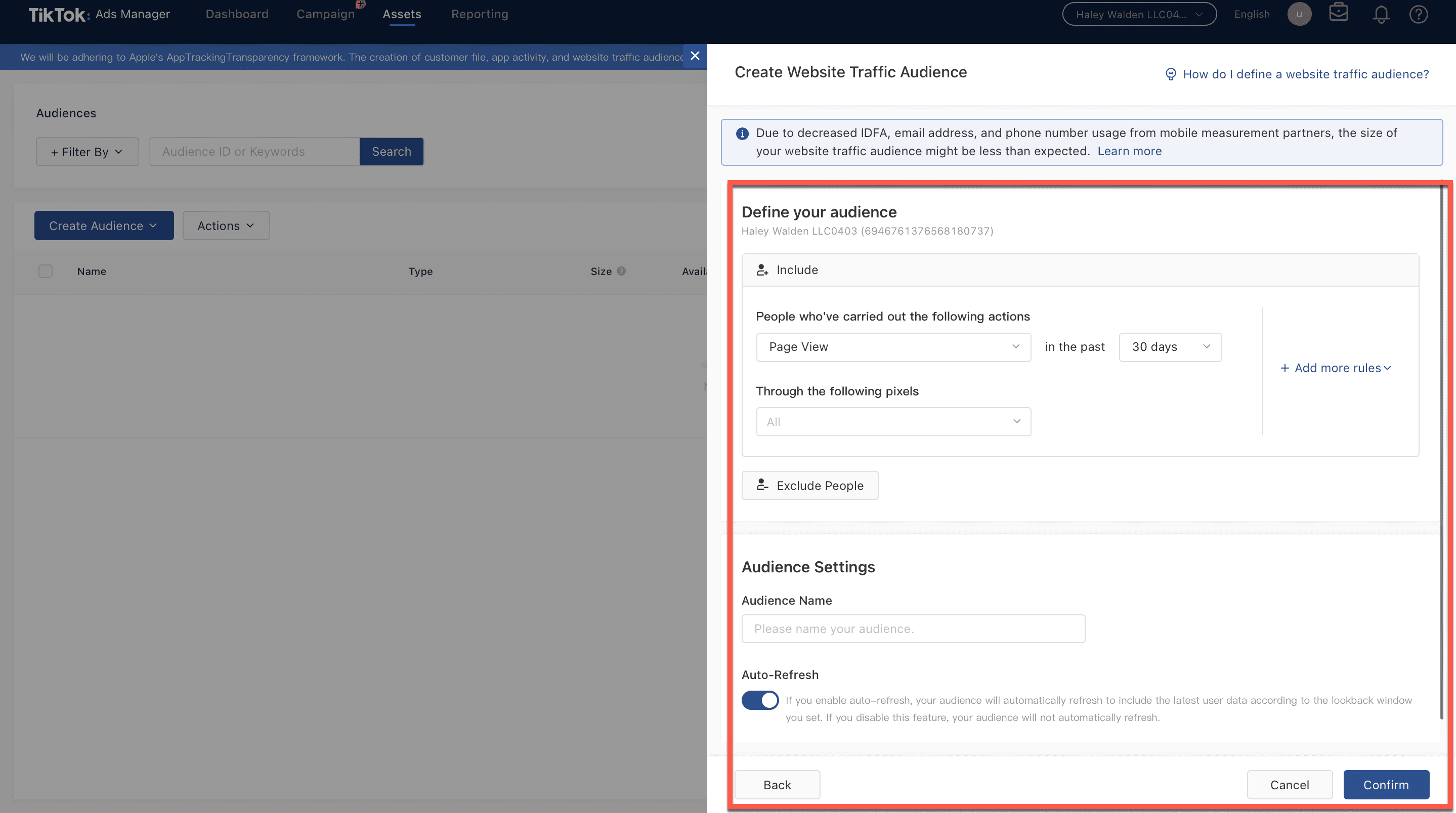Check the select-all audiences checkbox
1456x813 pixels.
pyautogui.click(x=46, y=271)
